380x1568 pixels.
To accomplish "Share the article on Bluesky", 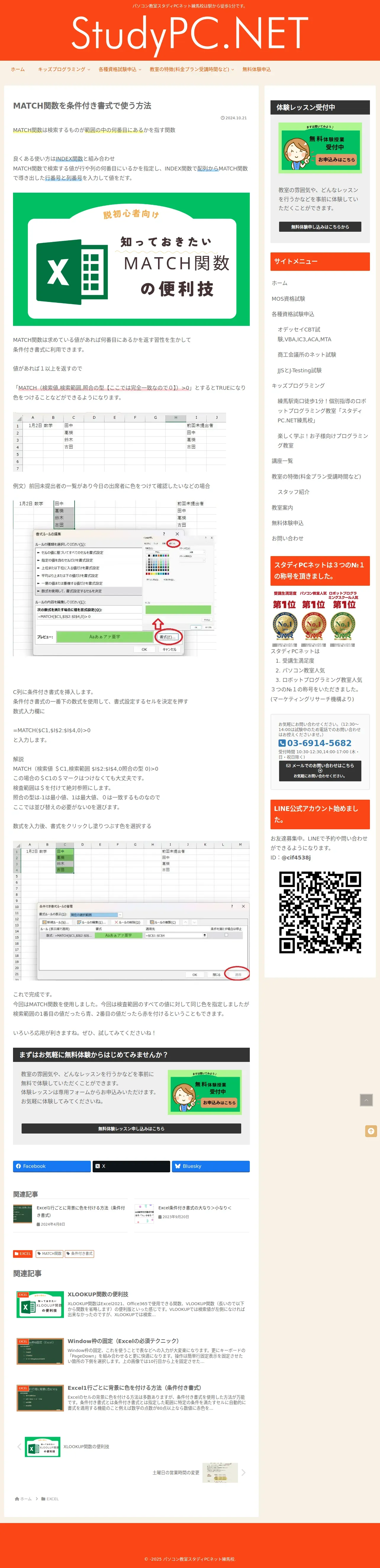I will (211, 1166).
